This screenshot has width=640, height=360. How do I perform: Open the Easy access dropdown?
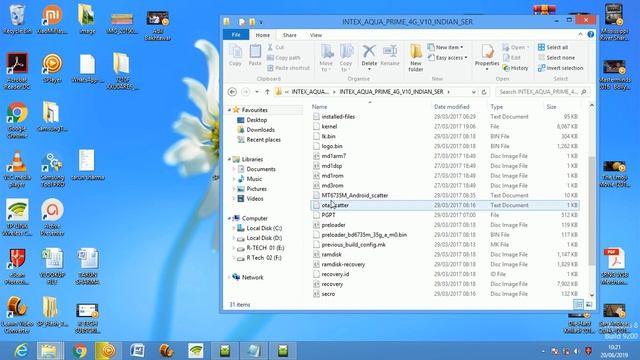448,58
